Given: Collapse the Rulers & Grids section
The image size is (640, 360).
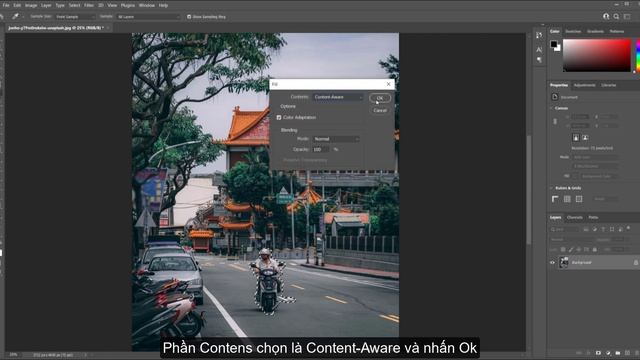Looking at the screenshot, I should [x=551, y=188].
